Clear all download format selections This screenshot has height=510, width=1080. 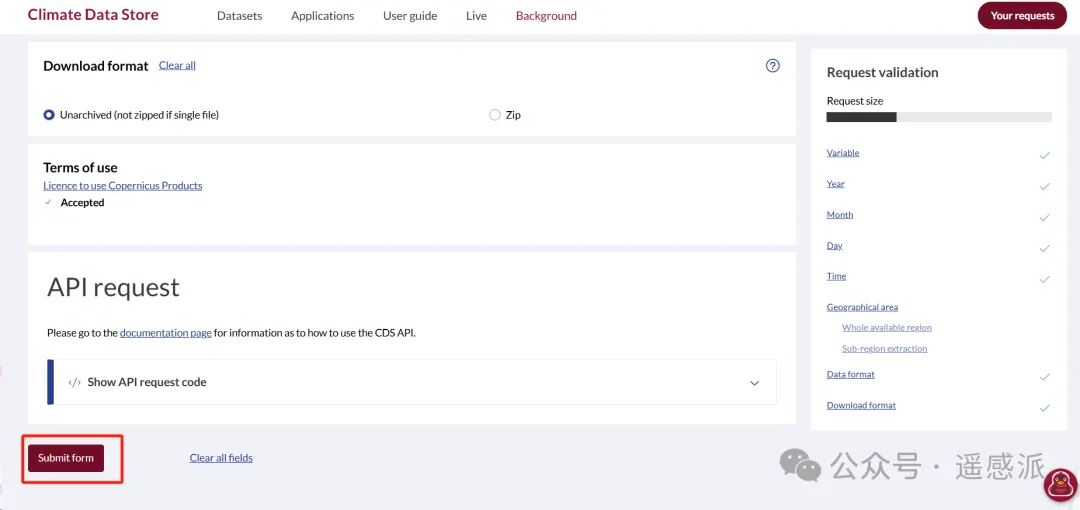coord(177,65)
